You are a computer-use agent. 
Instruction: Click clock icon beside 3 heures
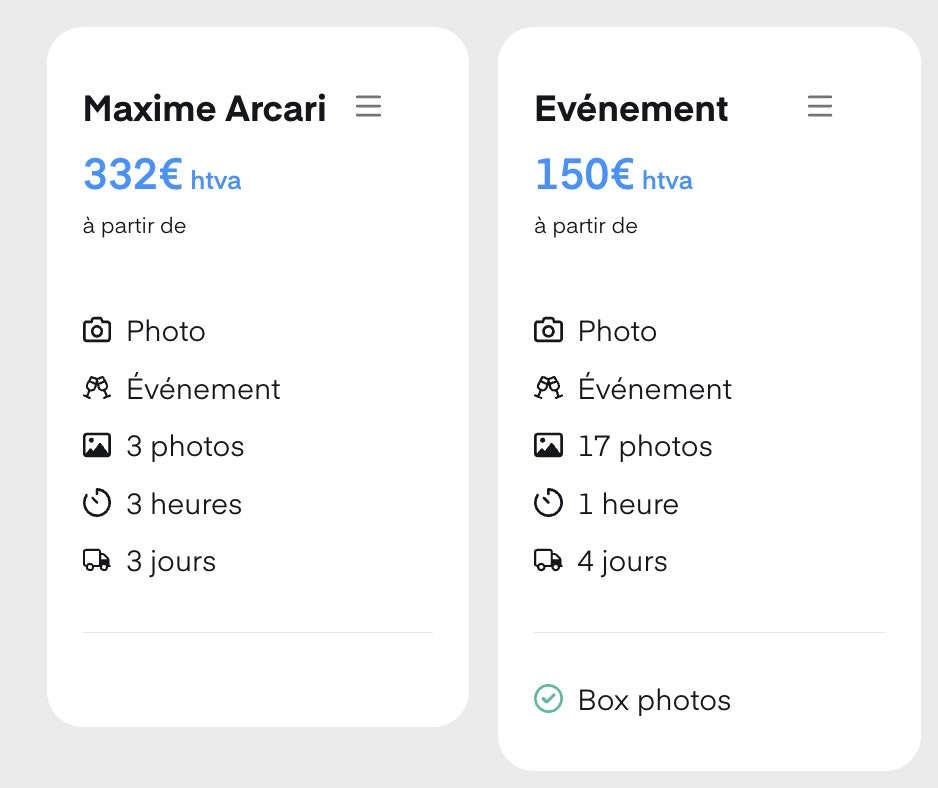[x=97, y=503]
